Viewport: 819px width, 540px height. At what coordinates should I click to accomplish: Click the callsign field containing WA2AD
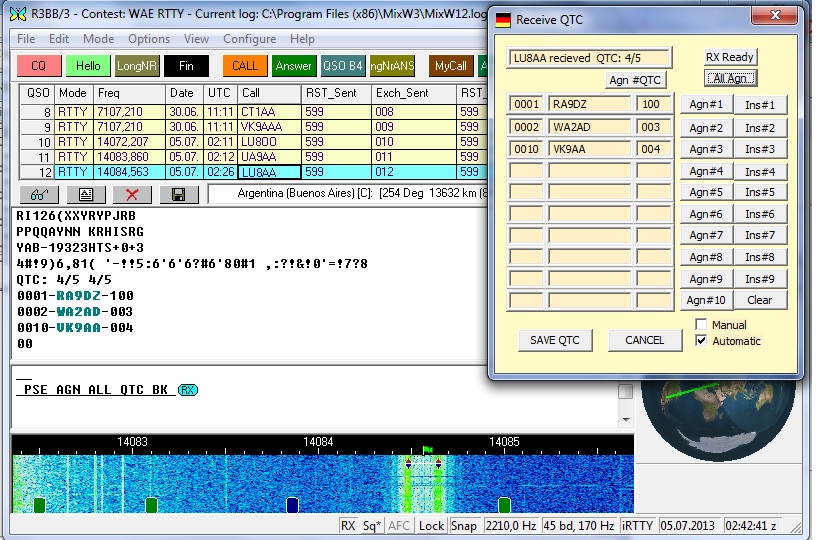(x=589, y=127)
